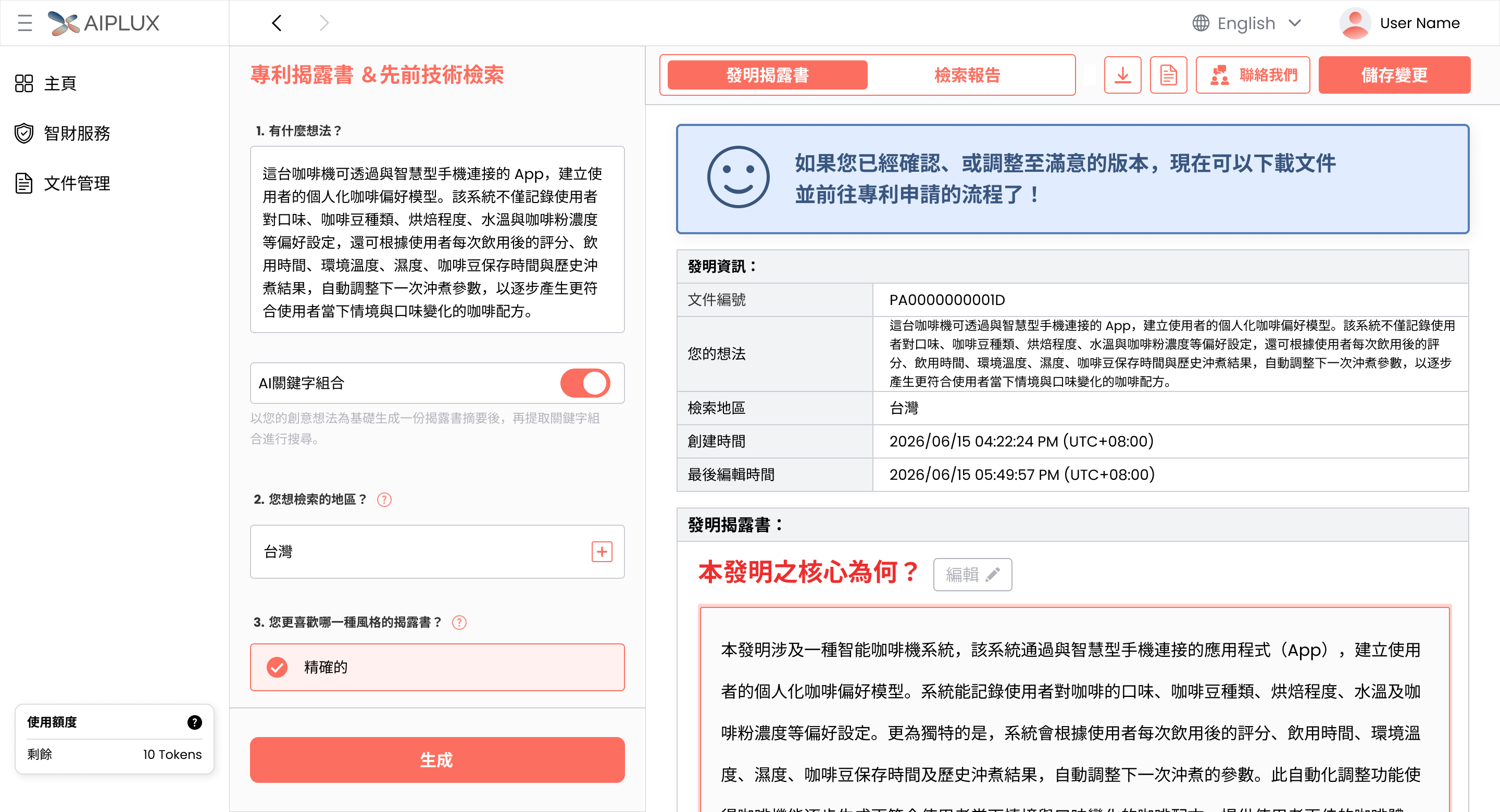Click the last edit time 05:49:57 PM value
Image resolution: width=1500 pixels, height=812 pixels.
[x=1022, y=474]
